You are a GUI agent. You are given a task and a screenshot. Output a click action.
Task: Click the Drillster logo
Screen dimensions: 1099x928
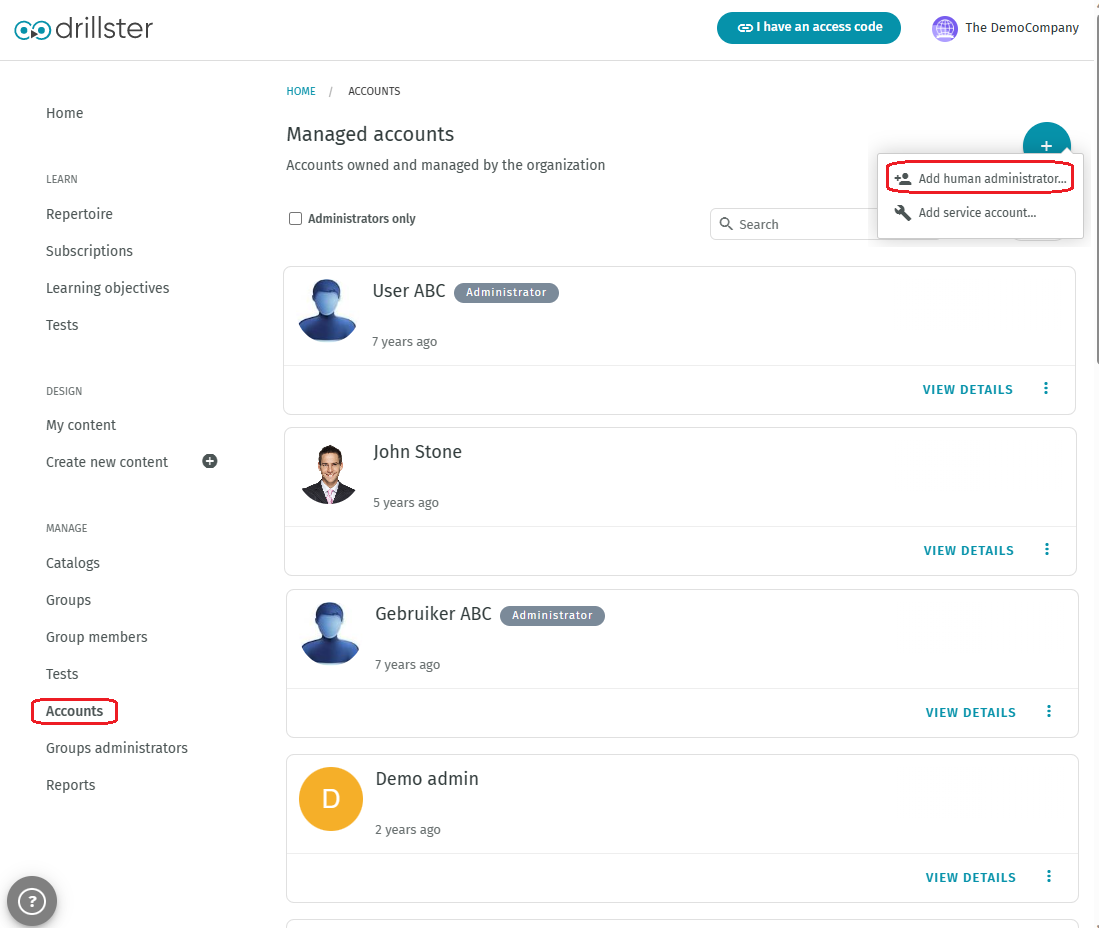84,28
